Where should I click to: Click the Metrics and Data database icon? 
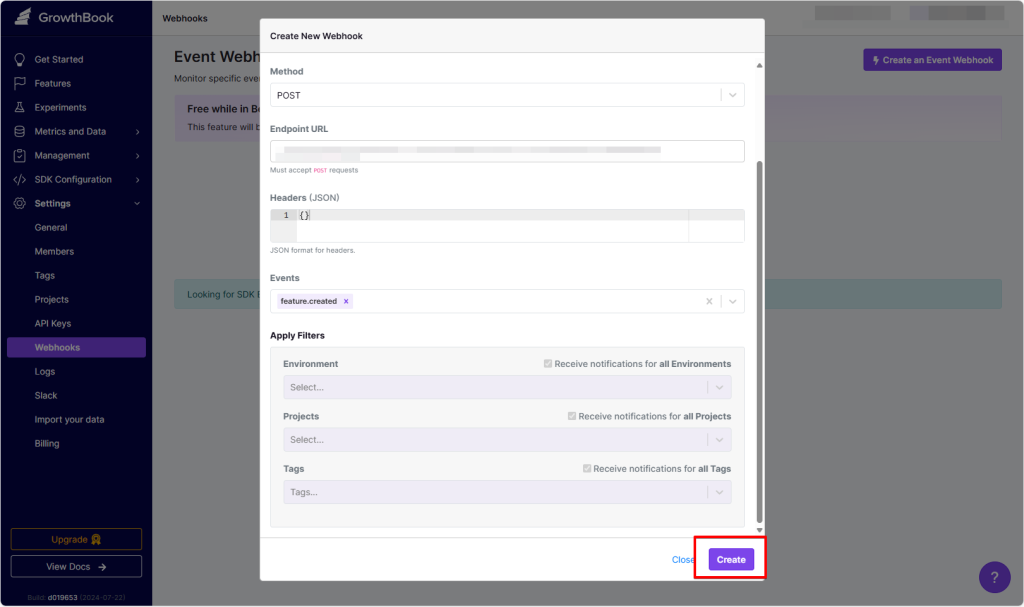[19, 132]
